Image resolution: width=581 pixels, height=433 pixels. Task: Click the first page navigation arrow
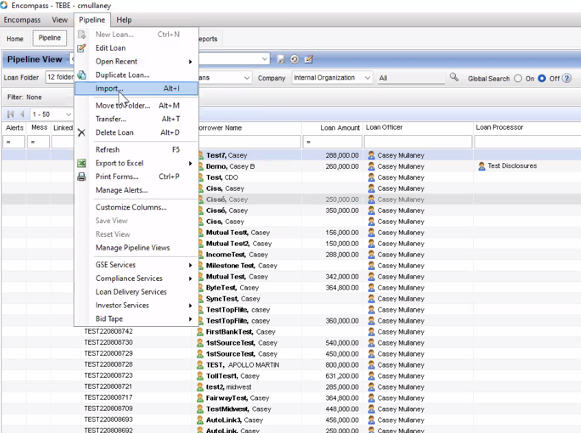11,114
